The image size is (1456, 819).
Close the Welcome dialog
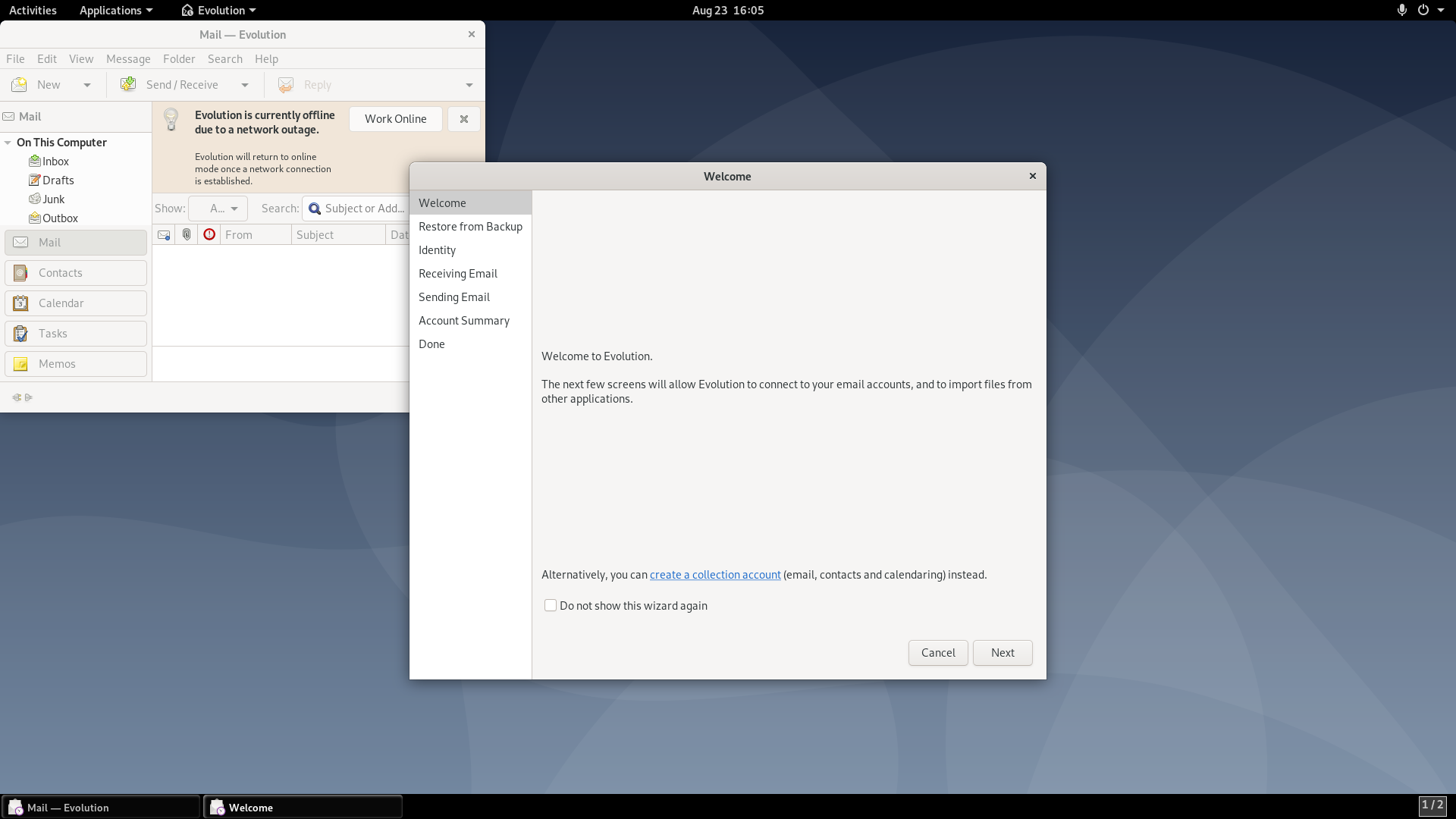1032,176
